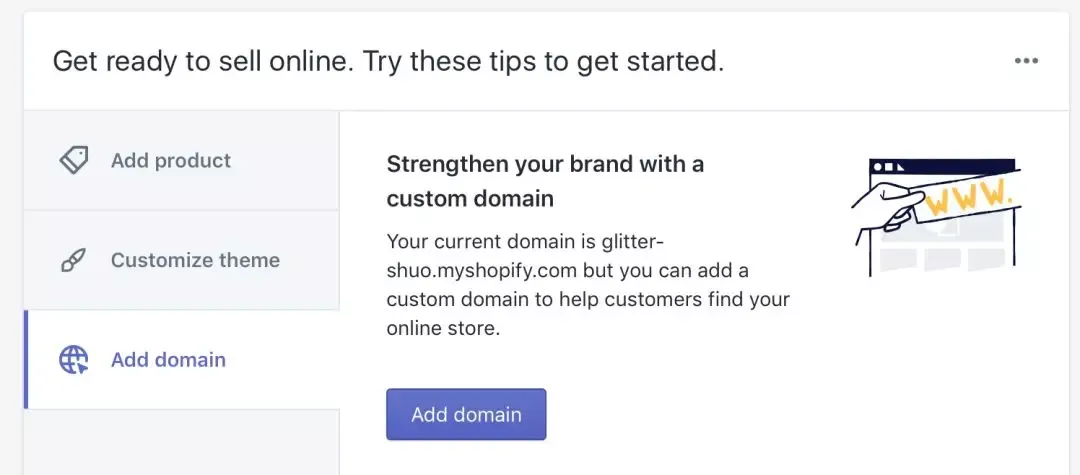The height and width of the screenshot is (475, 1080).
Task: Click the gray placeholder blocks in the illustration
Action: coord(942,260)
